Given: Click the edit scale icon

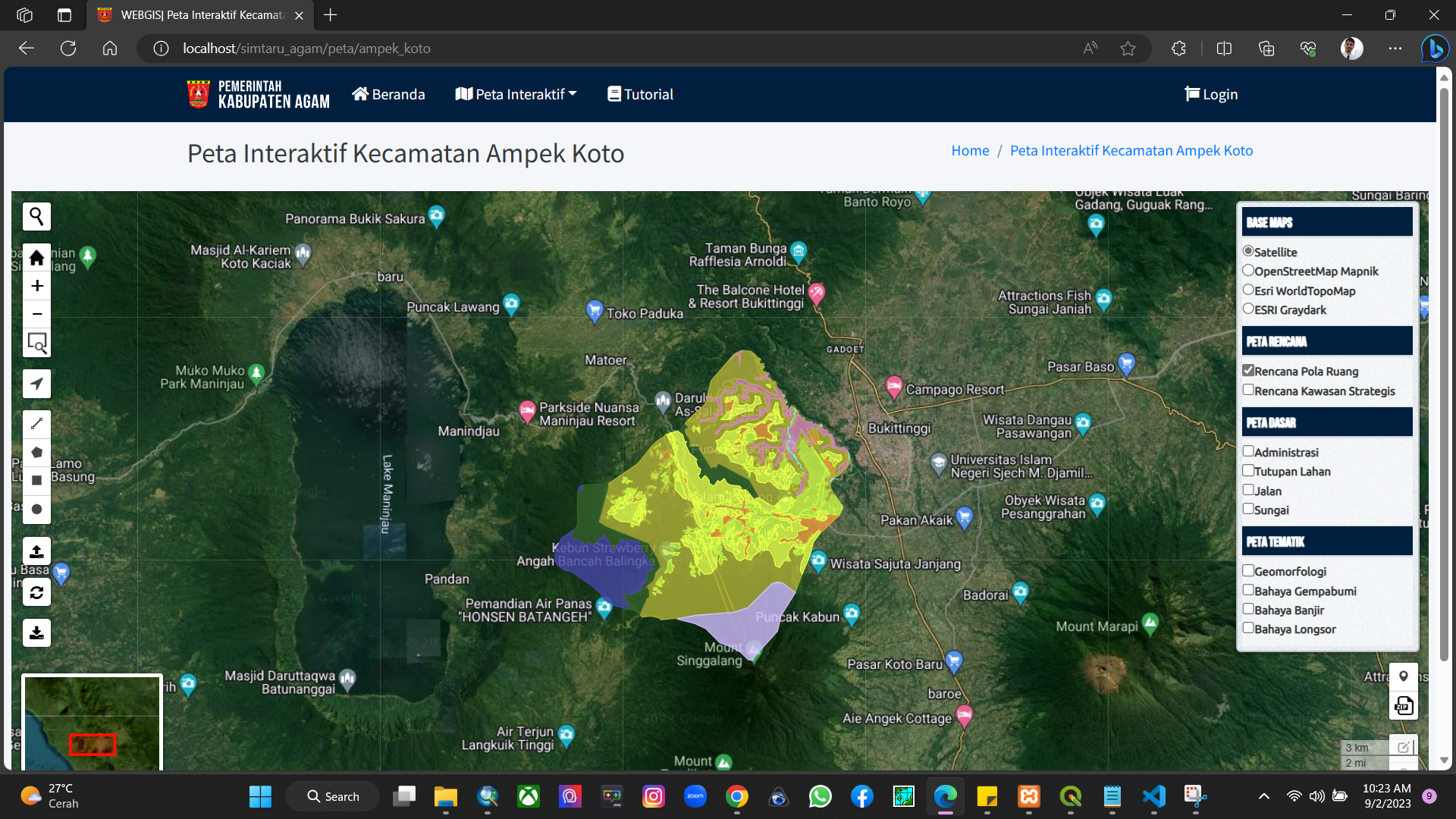Looking at the screenshot, I should pyautogui.click(x=1403, y=747).
